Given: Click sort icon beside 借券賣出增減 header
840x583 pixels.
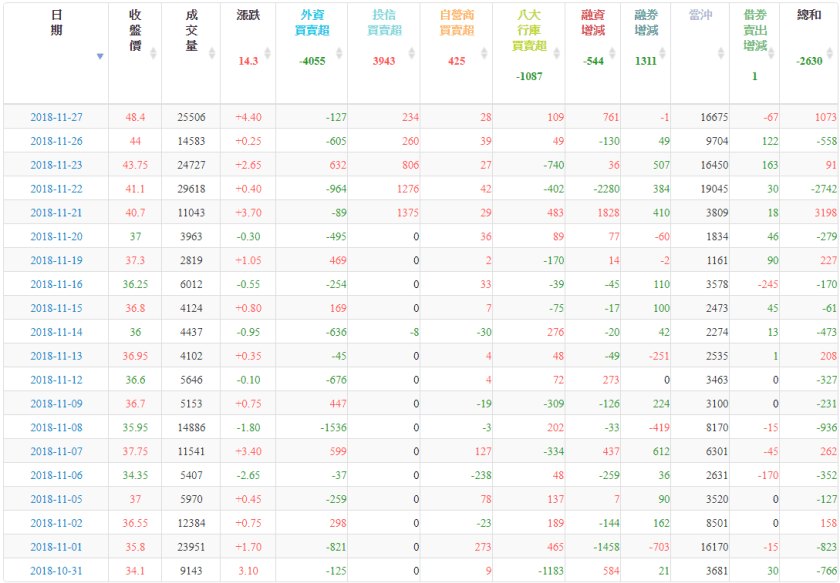Looking at the screenshot, I should [x=771, y=53].
